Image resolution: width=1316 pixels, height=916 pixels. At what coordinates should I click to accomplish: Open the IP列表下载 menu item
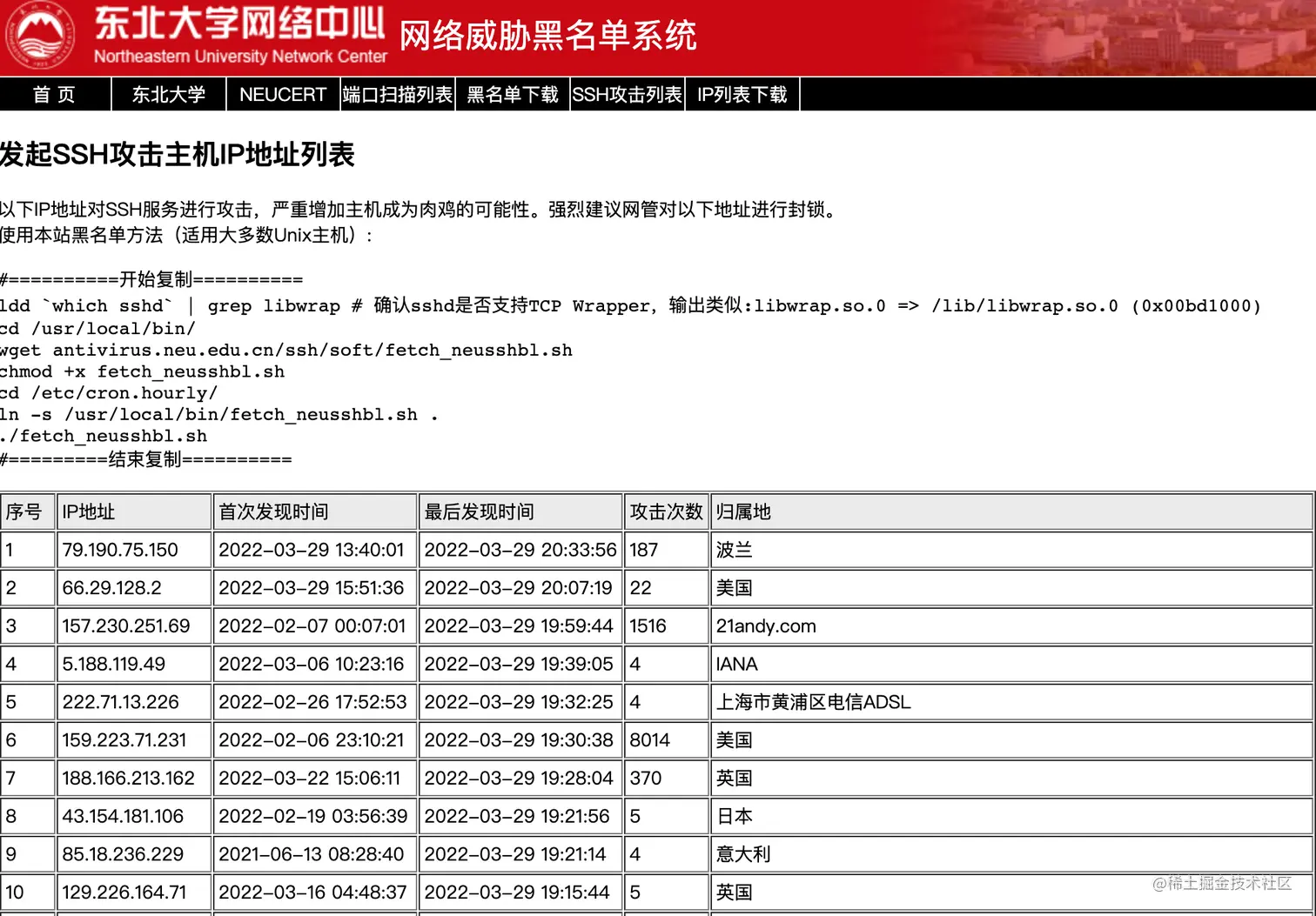click(742, 94)
